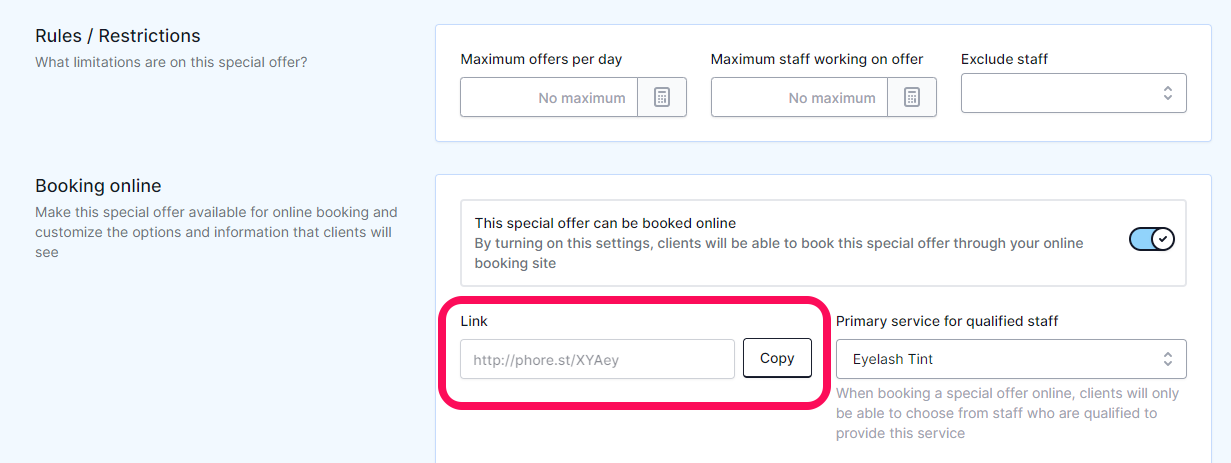This screenshot has height=463, width=1231.
Task: Click the Rules / Restrictions heading
Action: 118,36
